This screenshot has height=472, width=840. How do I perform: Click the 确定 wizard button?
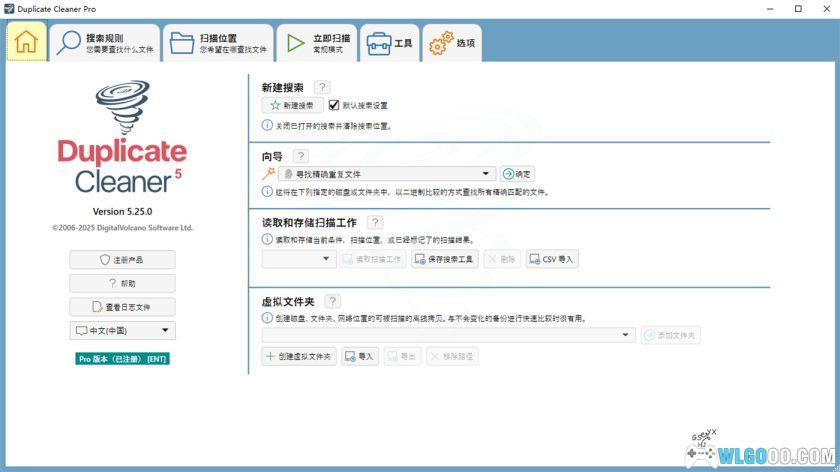pyautogui.click(x=517, y=174)
